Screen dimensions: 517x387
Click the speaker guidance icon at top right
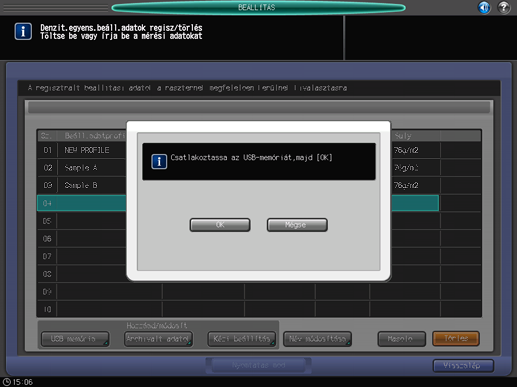tap(484, 7)
